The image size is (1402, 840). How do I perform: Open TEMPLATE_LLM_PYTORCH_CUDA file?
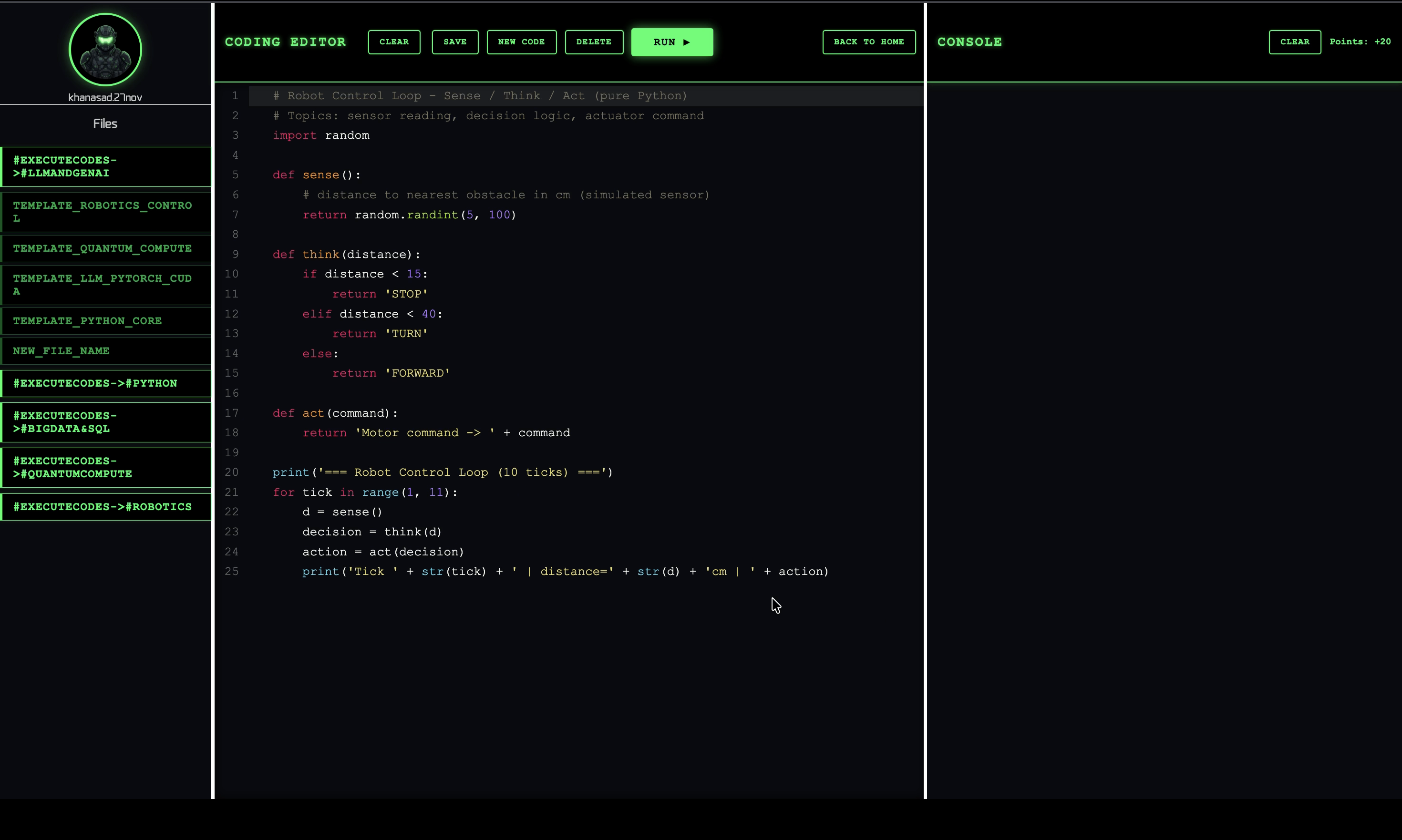click(x=106, y=285)
